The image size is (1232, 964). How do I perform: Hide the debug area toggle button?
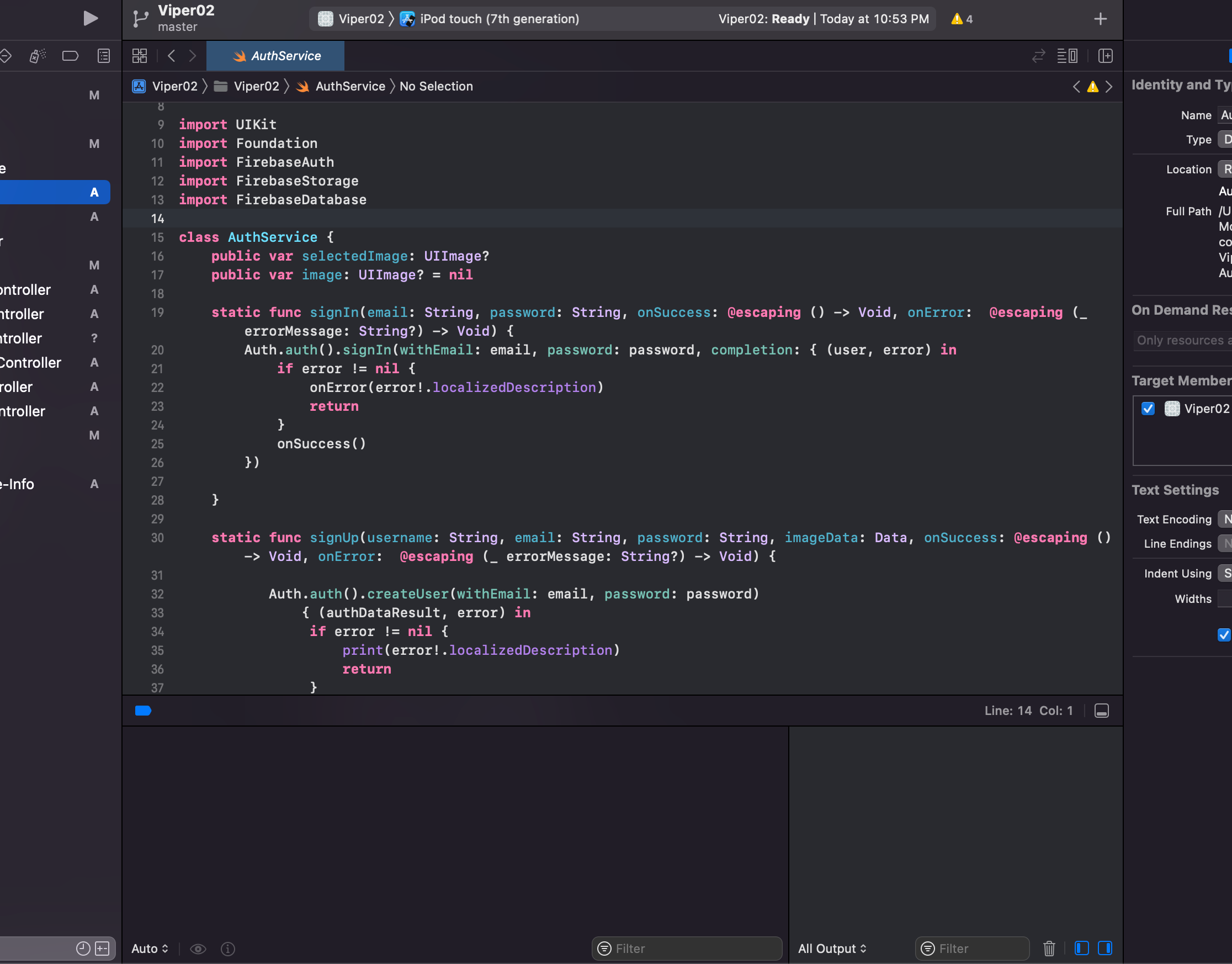click(x=1101, y=711)
